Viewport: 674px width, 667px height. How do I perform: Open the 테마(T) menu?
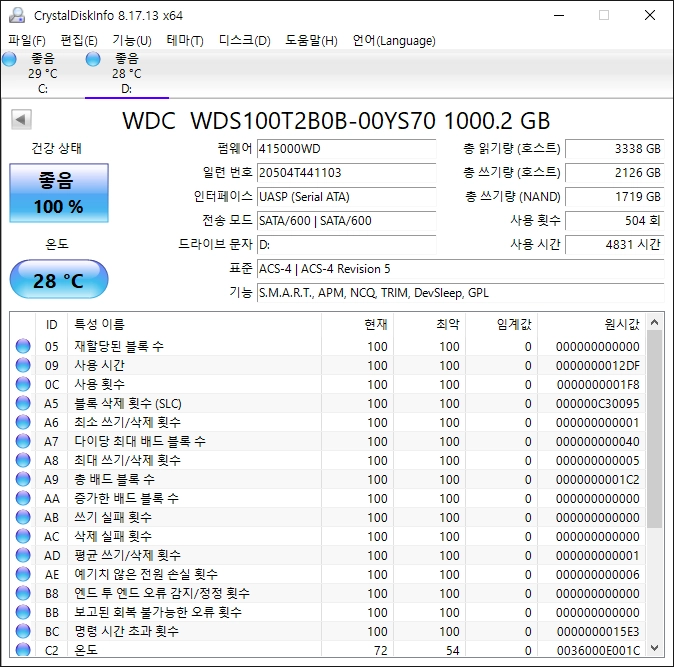185,41
